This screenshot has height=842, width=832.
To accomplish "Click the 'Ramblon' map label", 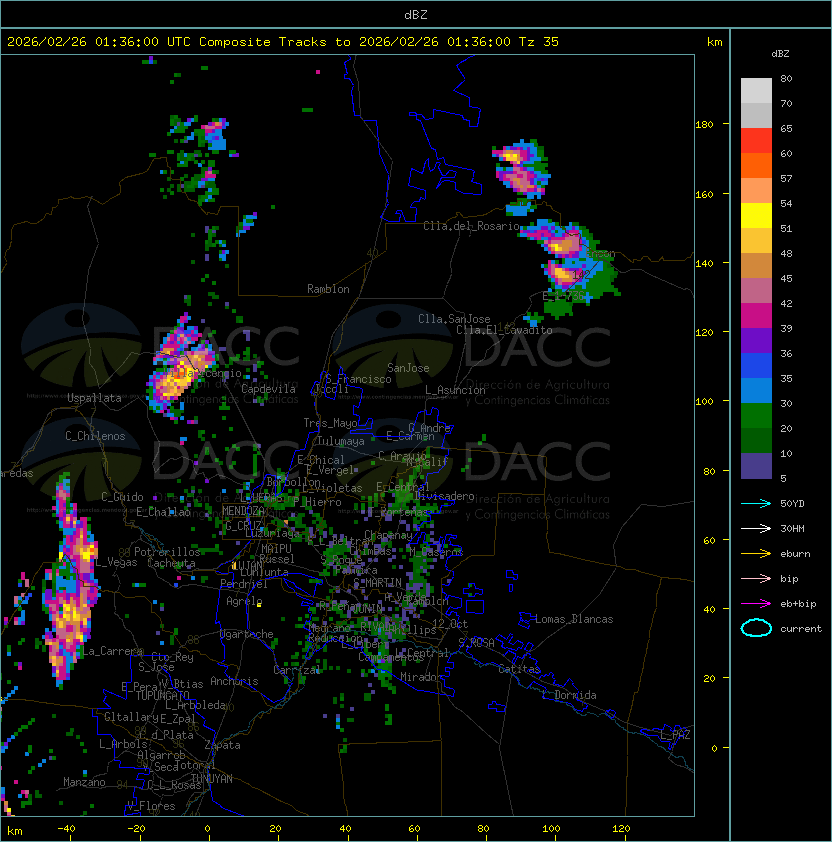I will click(x=328, y=289).
